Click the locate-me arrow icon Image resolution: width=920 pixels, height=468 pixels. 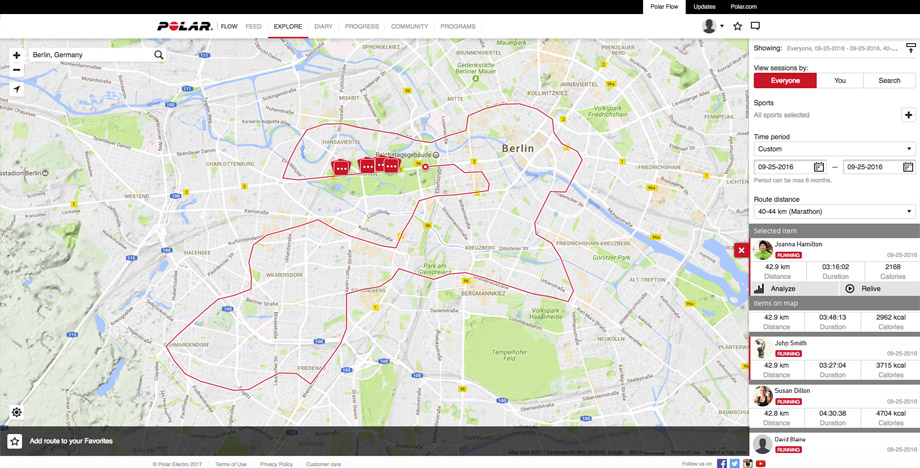(16, 89)
